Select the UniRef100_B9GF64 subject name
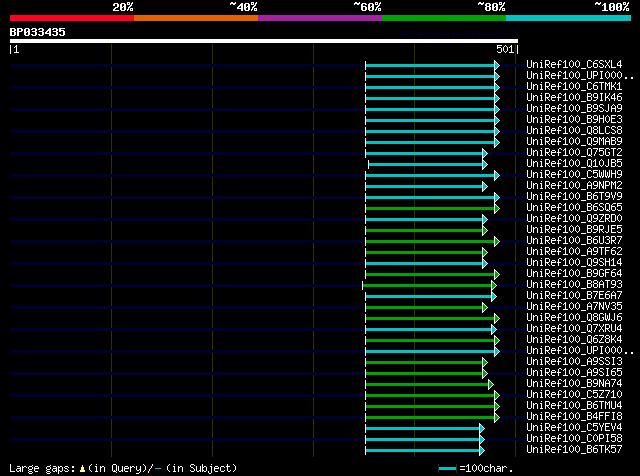This screenshot has width=640, height=476. click(574, 274)
